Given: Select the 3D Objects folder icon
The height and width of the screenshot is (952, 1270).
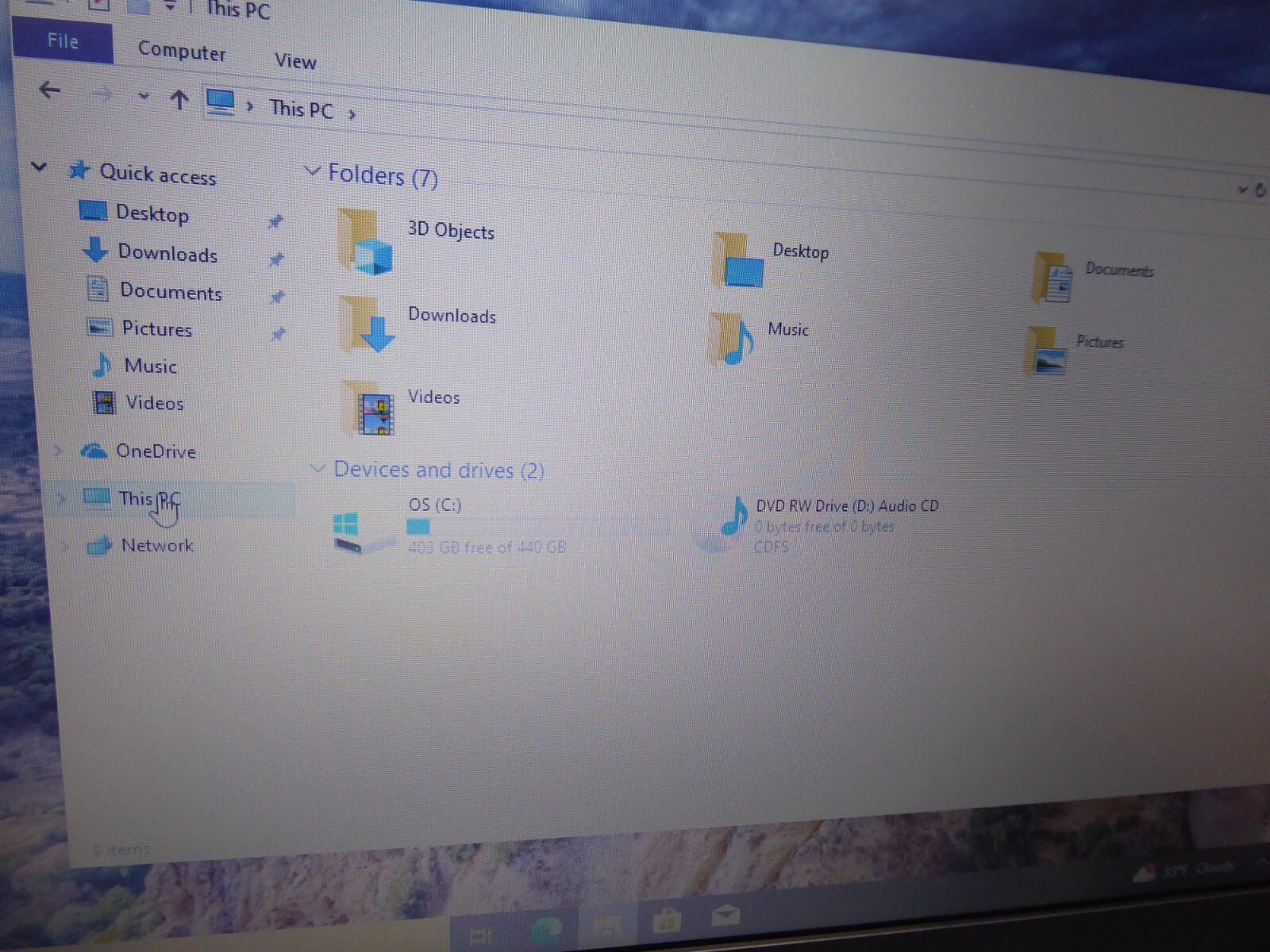Looking at the screenshot, I should 365,242.
